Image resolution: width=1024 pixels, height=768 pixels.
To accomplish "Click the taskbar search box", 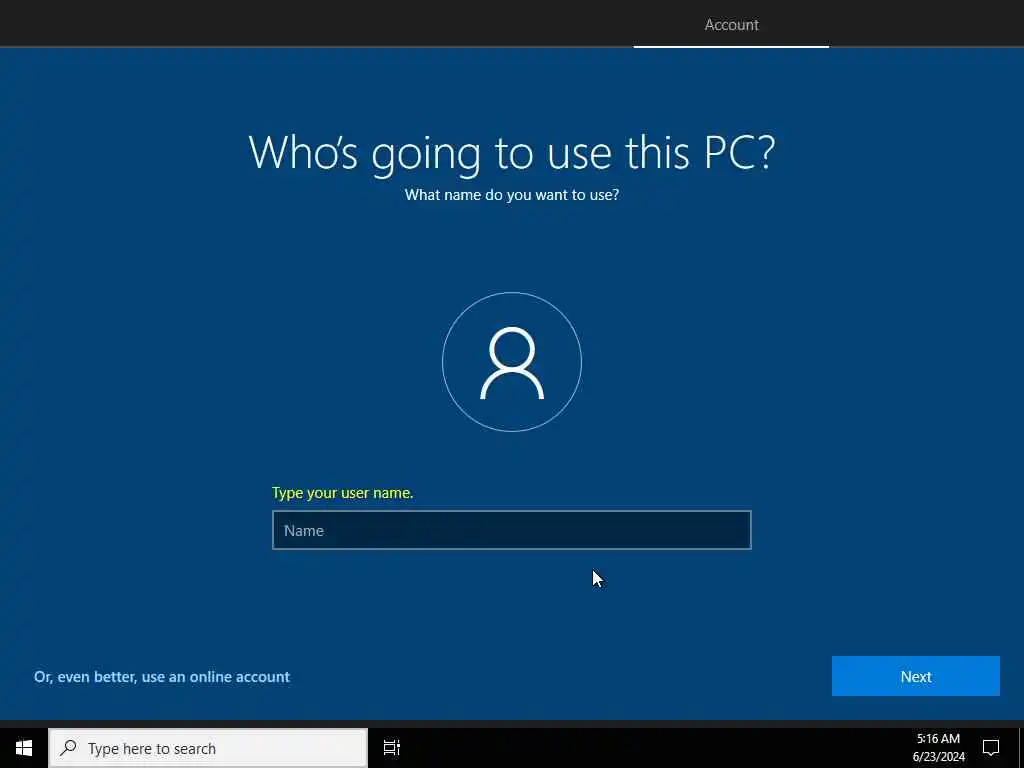I will tap(208, 748).
